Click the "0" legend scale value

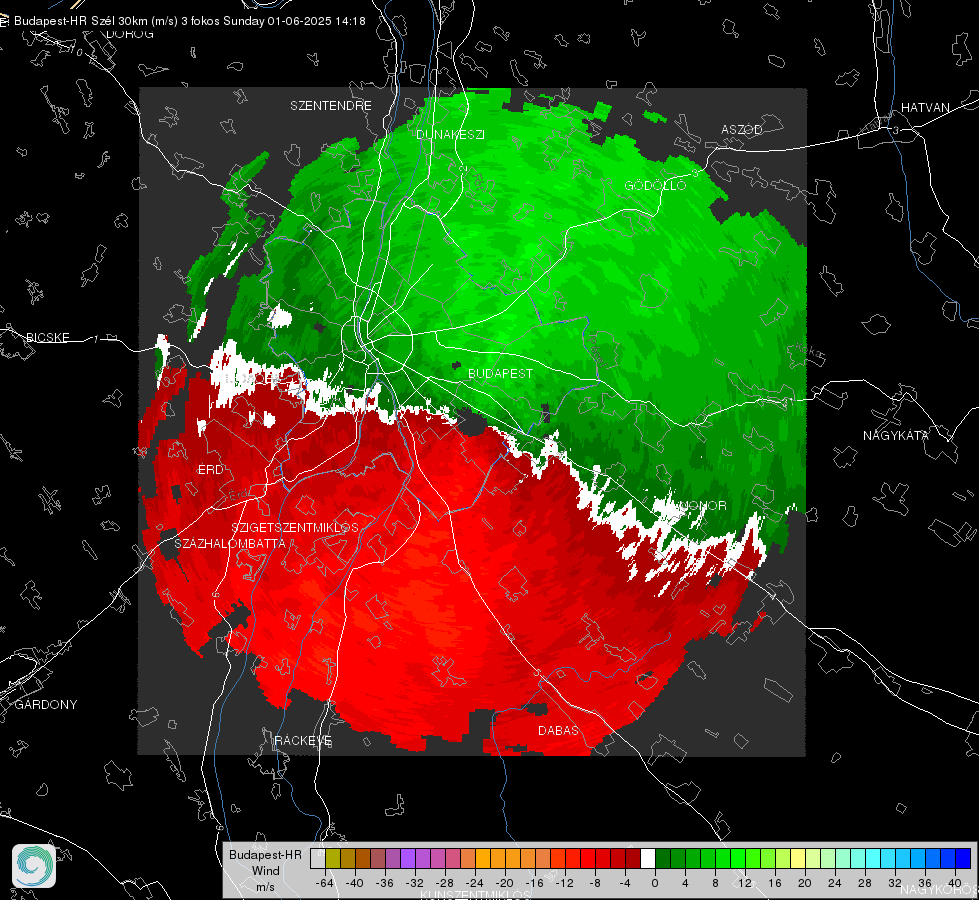tap(655, 883)
